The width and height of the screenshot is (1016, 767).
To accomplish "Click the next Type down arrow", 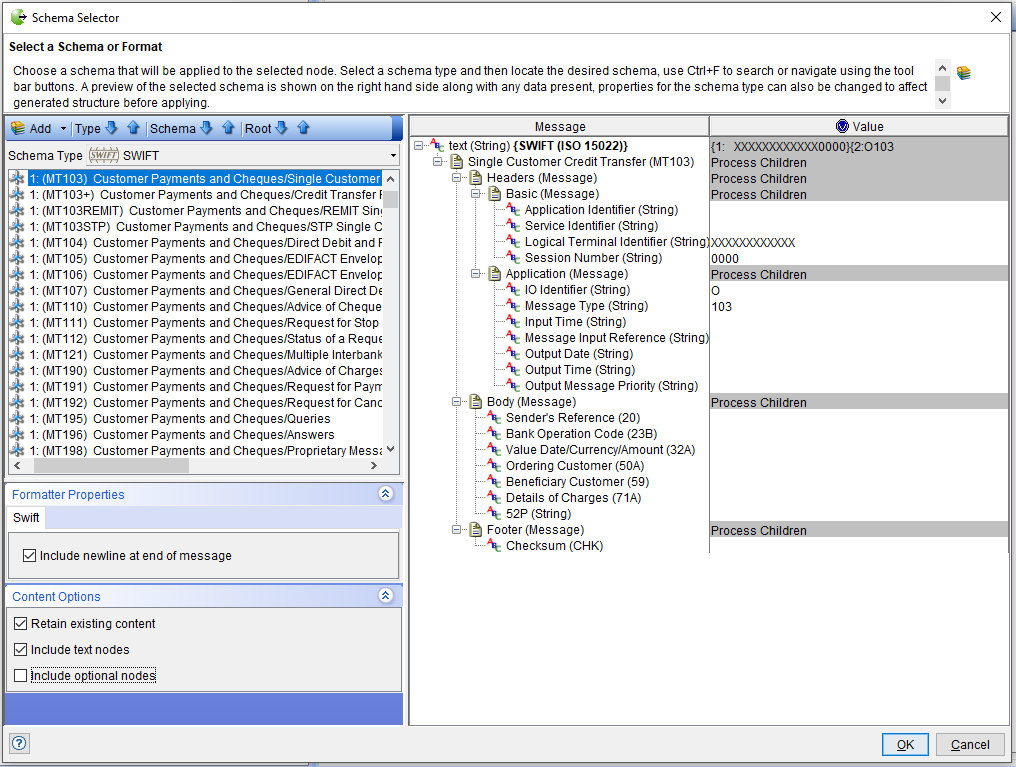I will pyautogui.click(x=112, y=128).
